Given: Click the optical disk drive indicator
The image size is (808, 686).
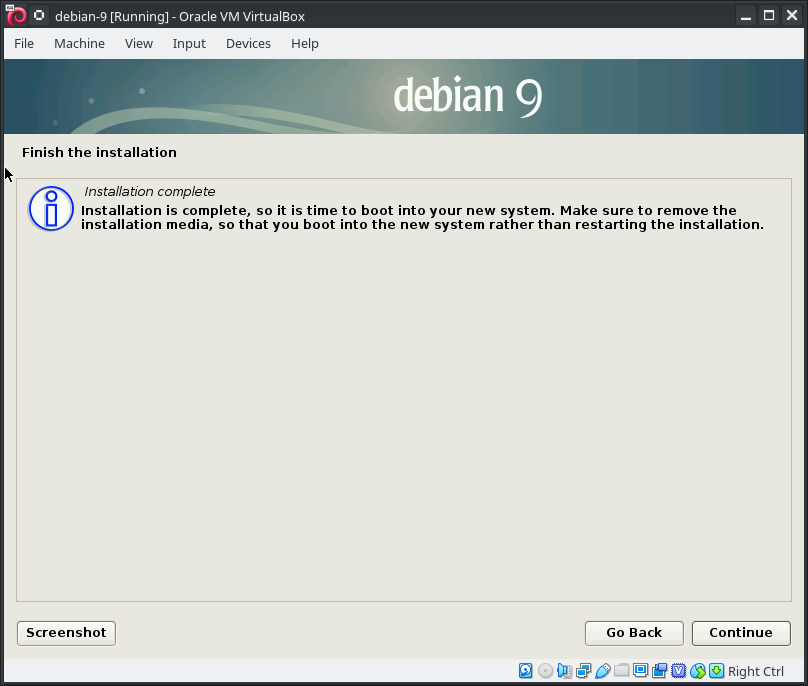Looking at the screenshot, I should pyautogui.click(x=545, y=671).
